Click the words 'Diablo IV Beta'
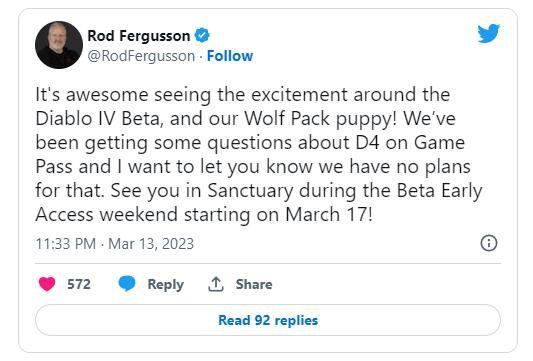Image resolution: width=533 pixels, height=361 pixels. click(x=99, y=119)
